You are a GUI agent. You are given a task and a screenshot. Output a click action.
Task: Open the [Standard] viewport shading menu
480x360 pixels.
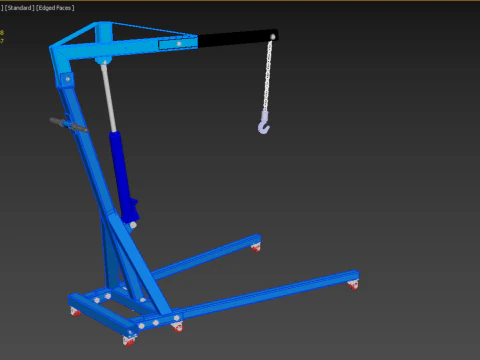[x=19, y=8]
